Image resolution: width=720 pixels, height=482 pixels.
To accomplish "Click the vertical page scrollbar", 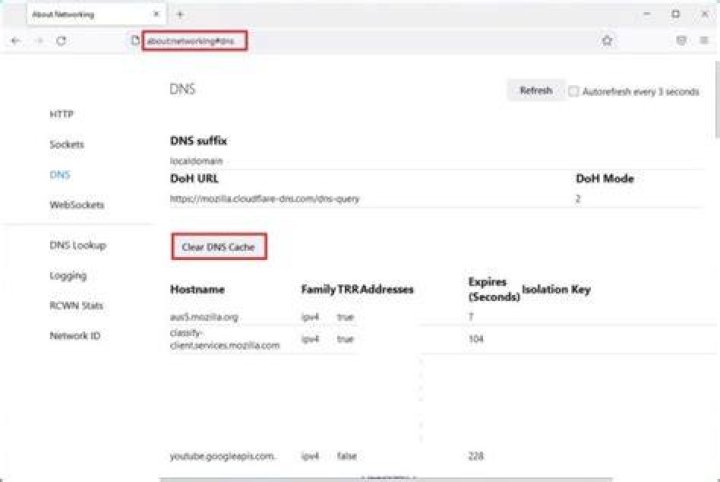I will click(717, 99).
